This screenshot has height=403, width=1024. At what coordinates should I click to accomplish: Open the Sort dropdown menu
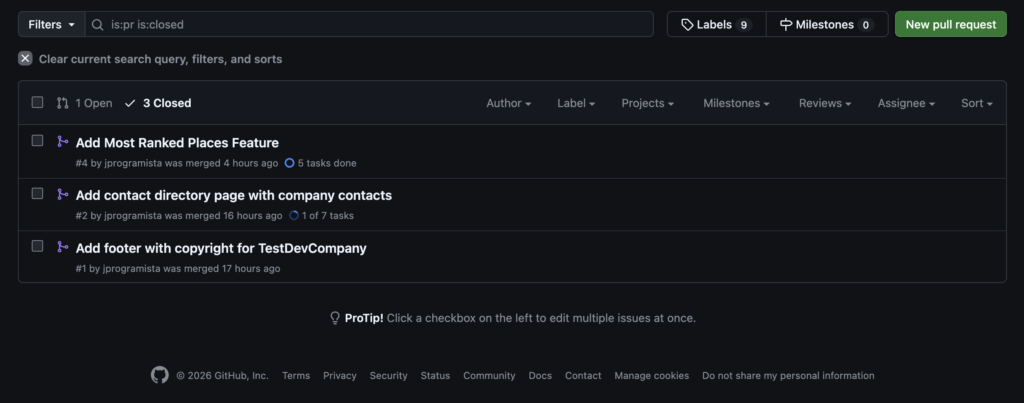coord(976,103)
